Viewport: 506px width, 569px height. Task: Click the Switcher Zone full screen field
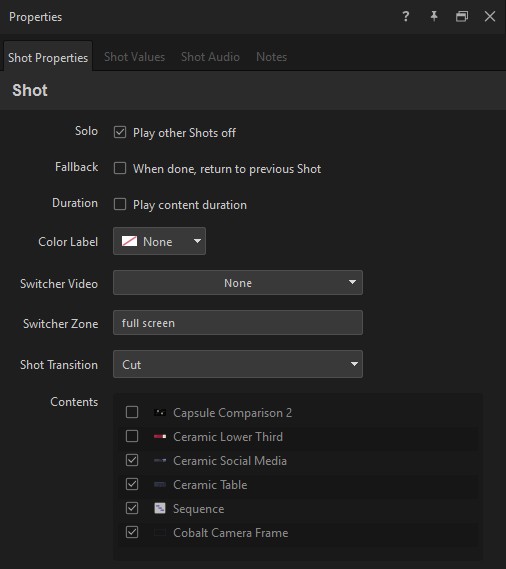238,323
